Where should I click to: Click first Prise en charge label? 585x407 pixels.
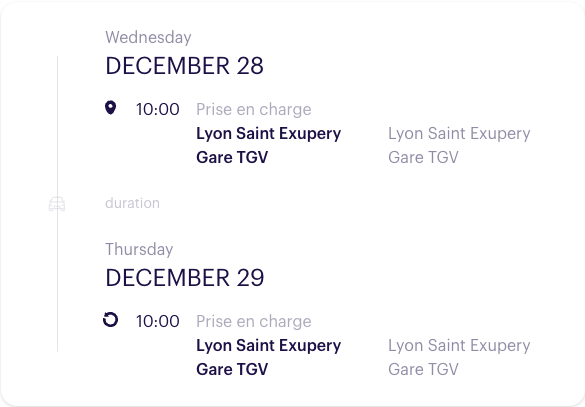click(254, 110)
